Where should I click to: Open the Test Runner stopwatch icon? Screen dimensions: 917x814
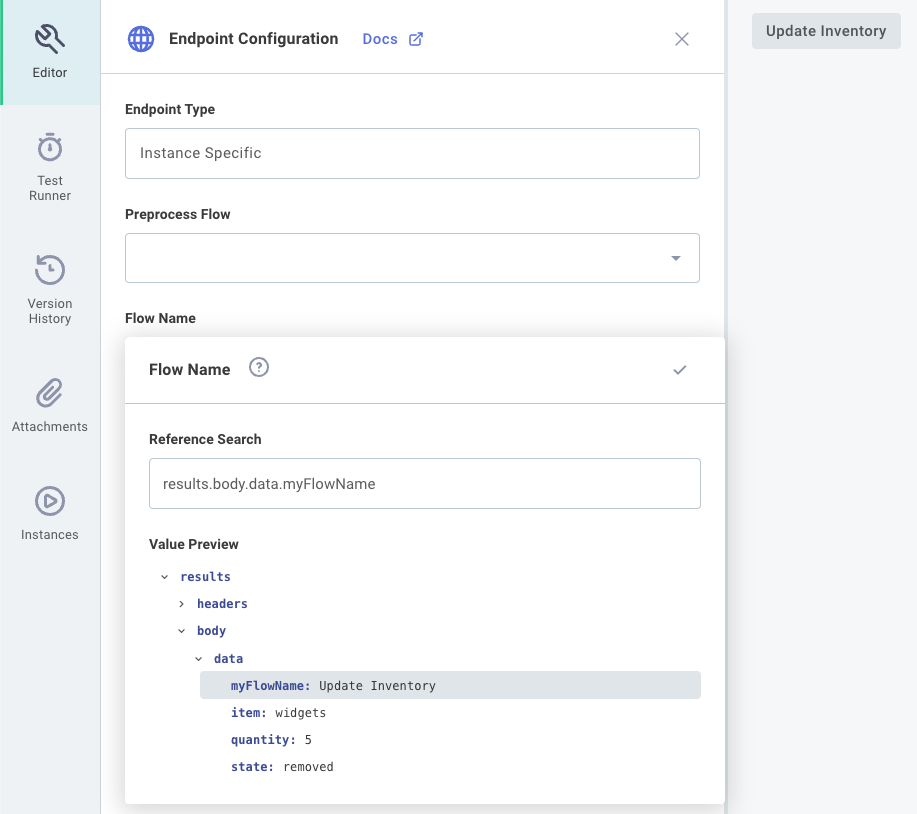point(49,148)
